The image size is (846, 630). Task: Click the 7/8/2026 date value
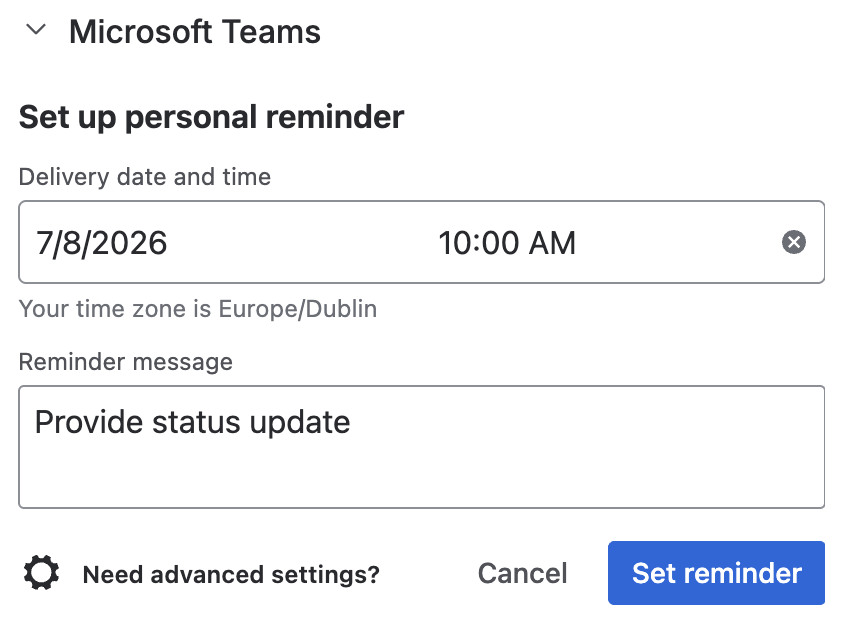[x=101, y=243]
